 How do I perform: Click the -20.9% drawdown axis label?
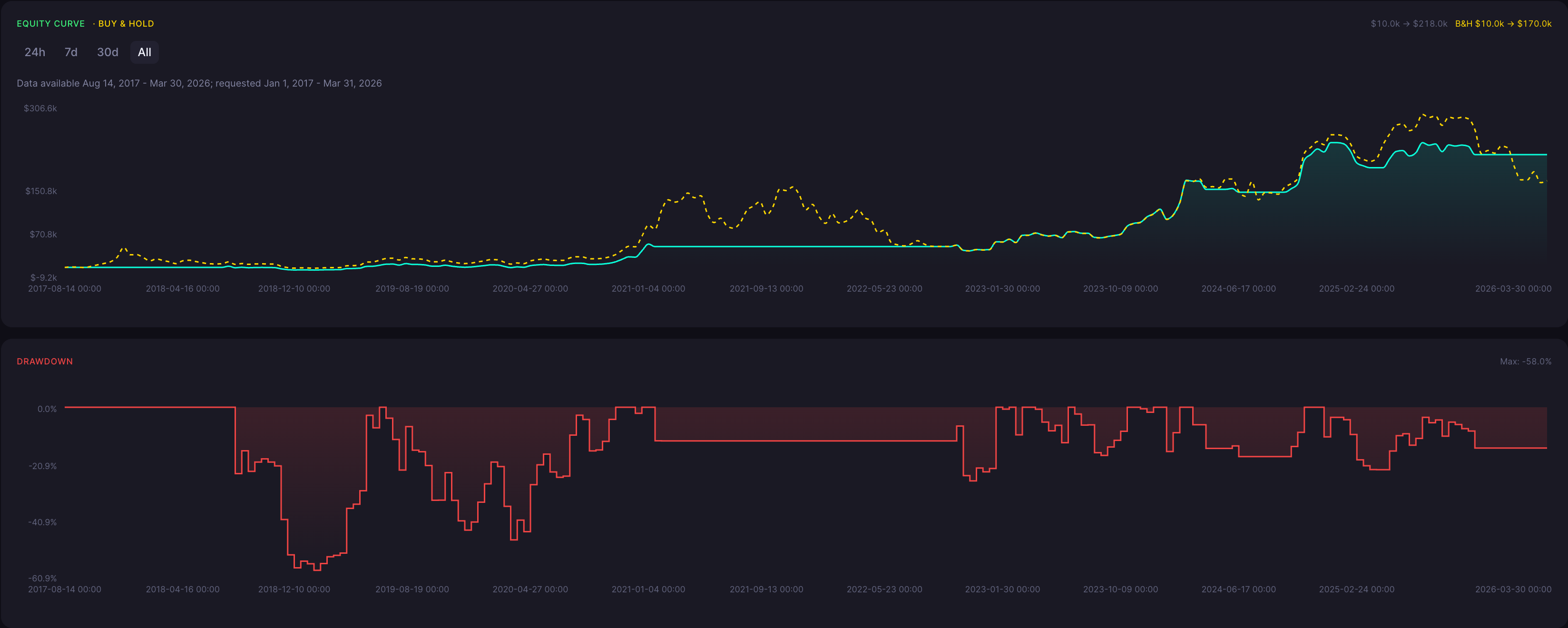(x=43, y=466)
